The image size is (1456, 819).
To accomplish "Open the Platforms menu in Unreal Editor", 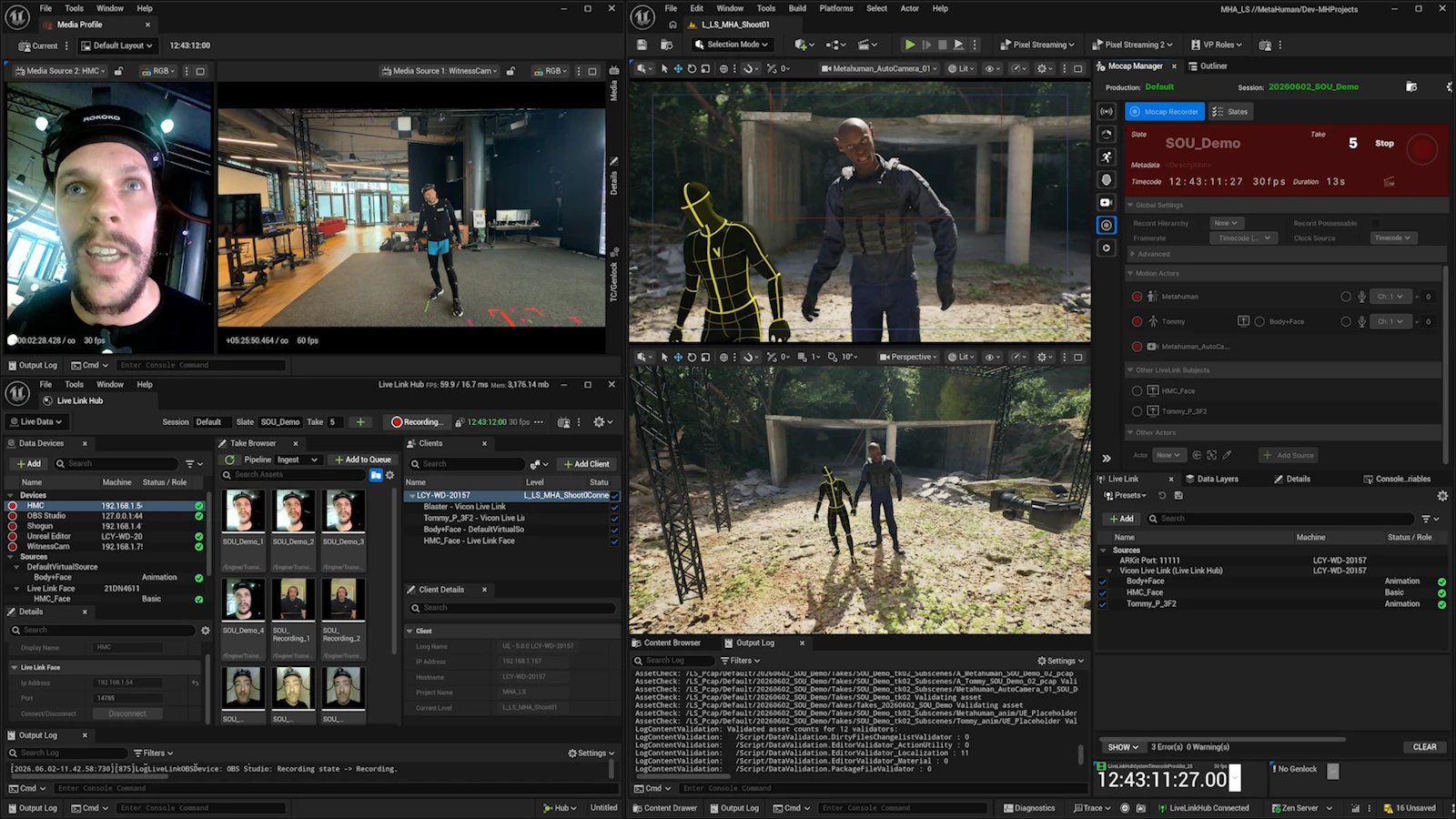I will [836, 8].
